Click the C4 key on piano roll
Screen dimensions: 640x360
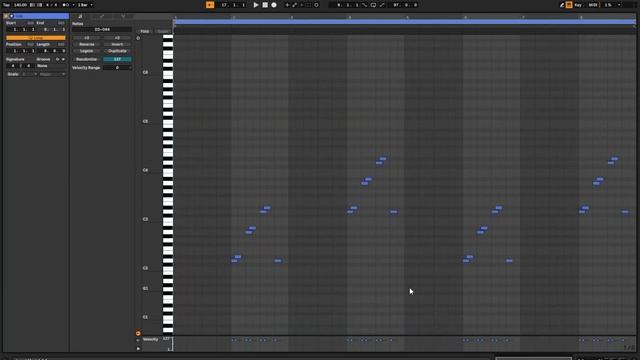168,172
